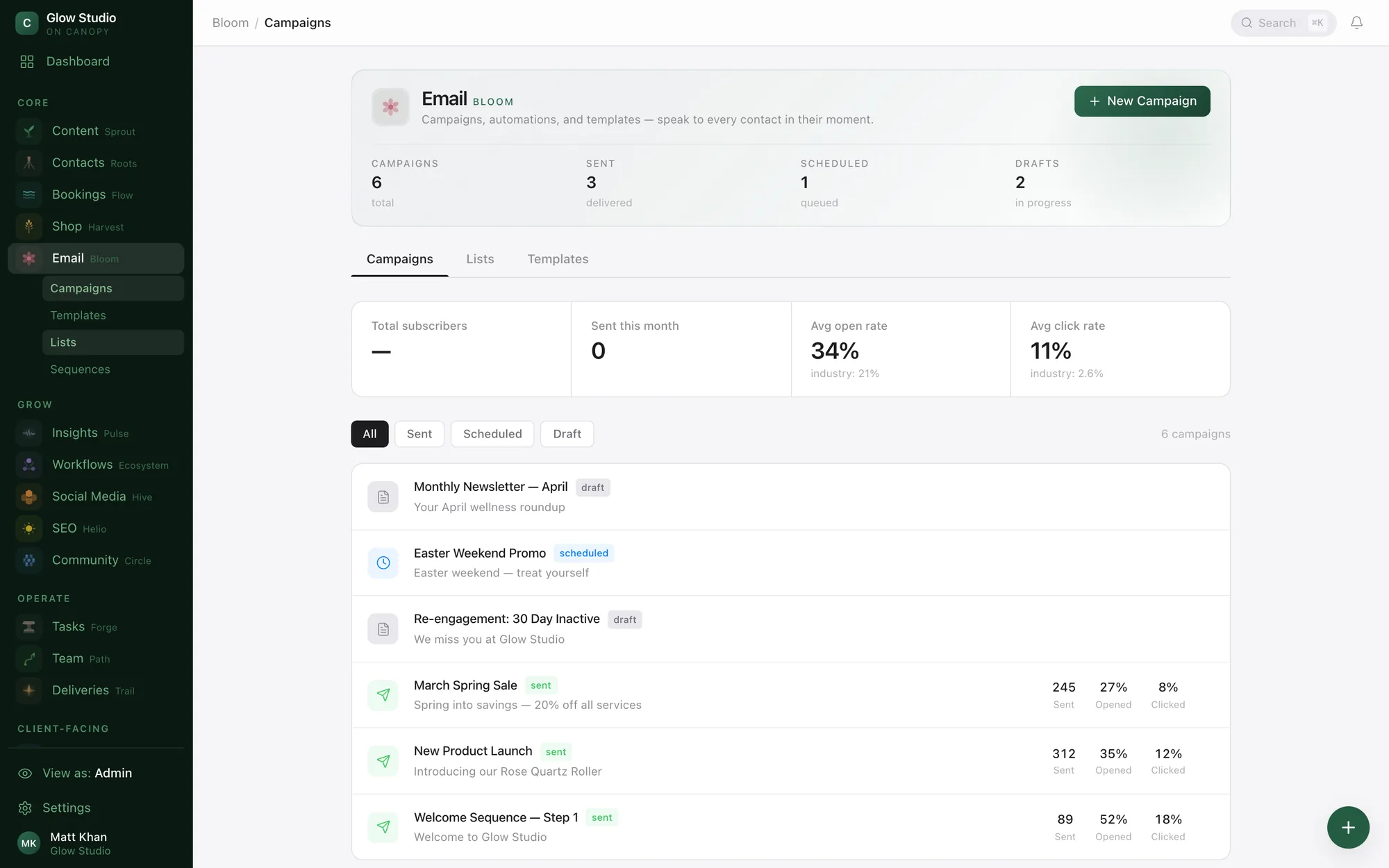This screenshot has height=868, width=1389.
Task: Click the Glow Studio workspace logo
Action: (27, 23)
